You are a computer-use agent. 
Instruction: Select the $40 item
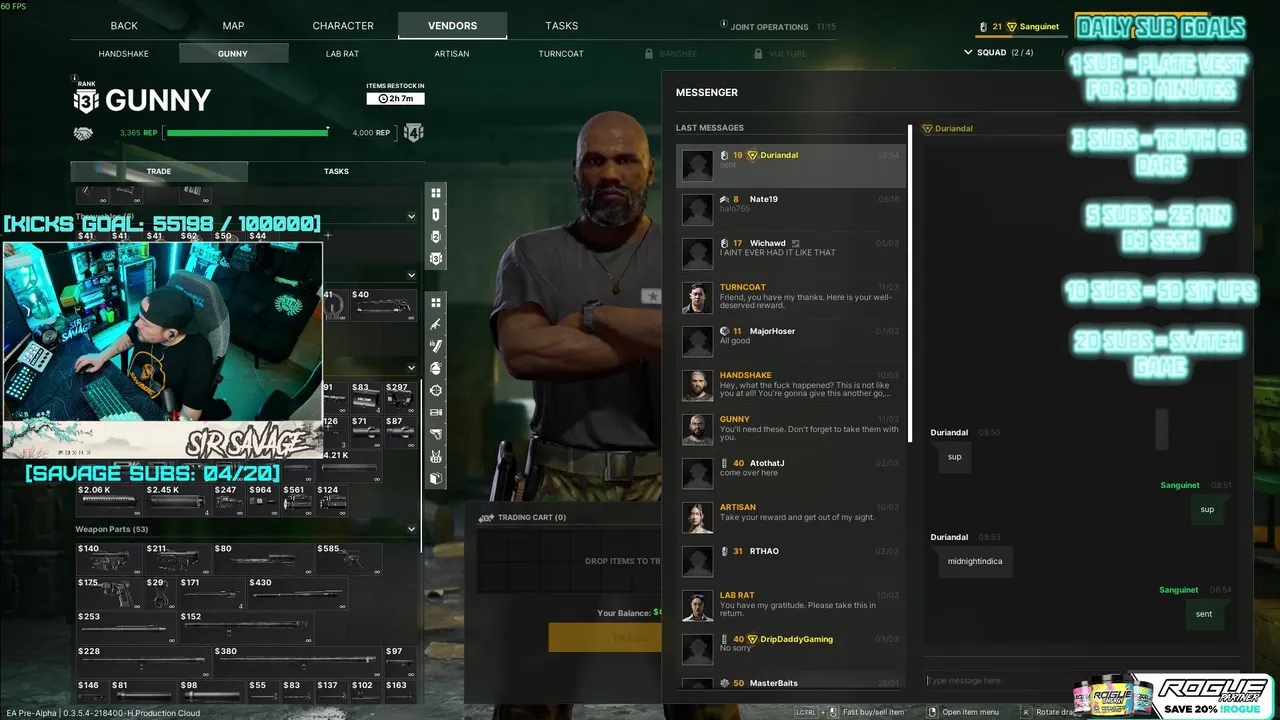tap(382, 305)
